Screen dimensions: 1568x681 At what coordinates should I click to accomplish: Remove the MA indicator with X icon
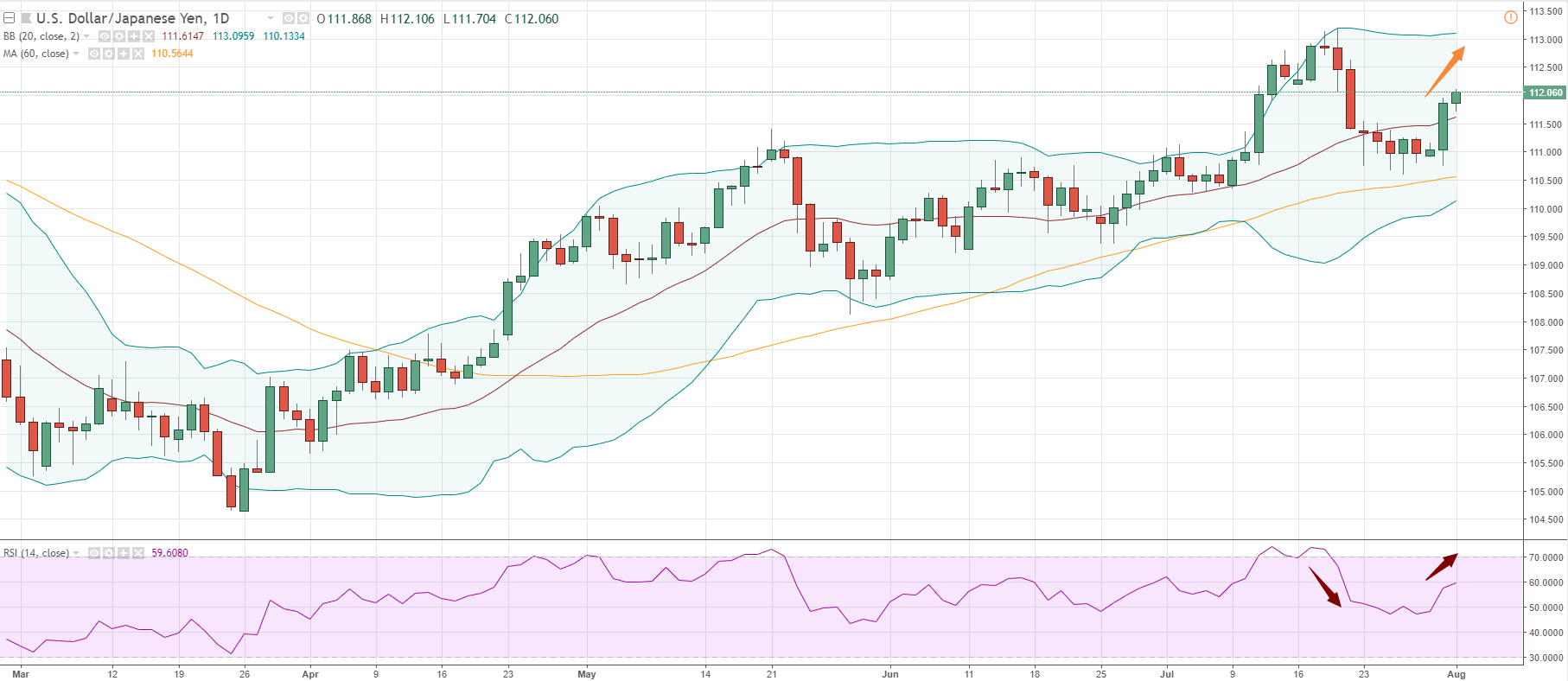point(138,54)
